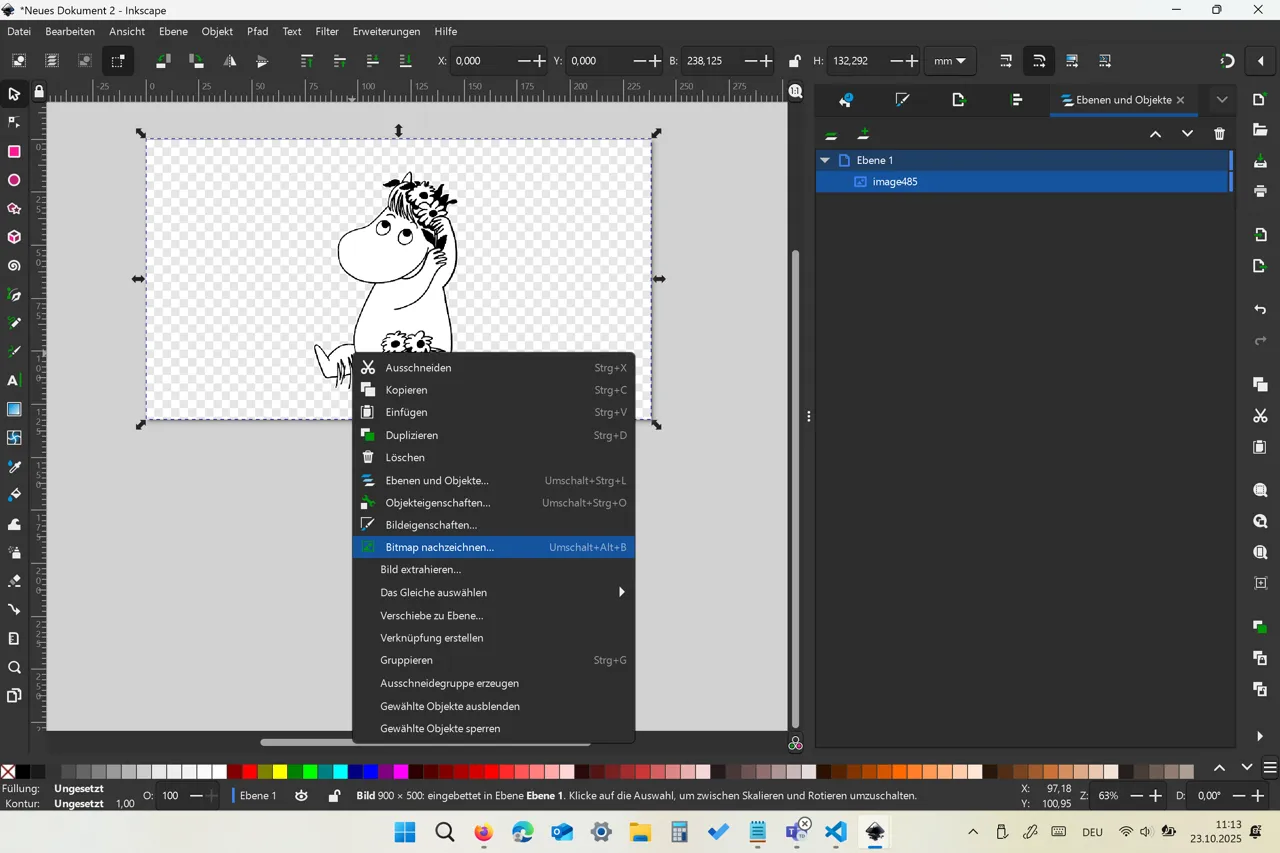Open the Pfad menu

coord(257,32)
